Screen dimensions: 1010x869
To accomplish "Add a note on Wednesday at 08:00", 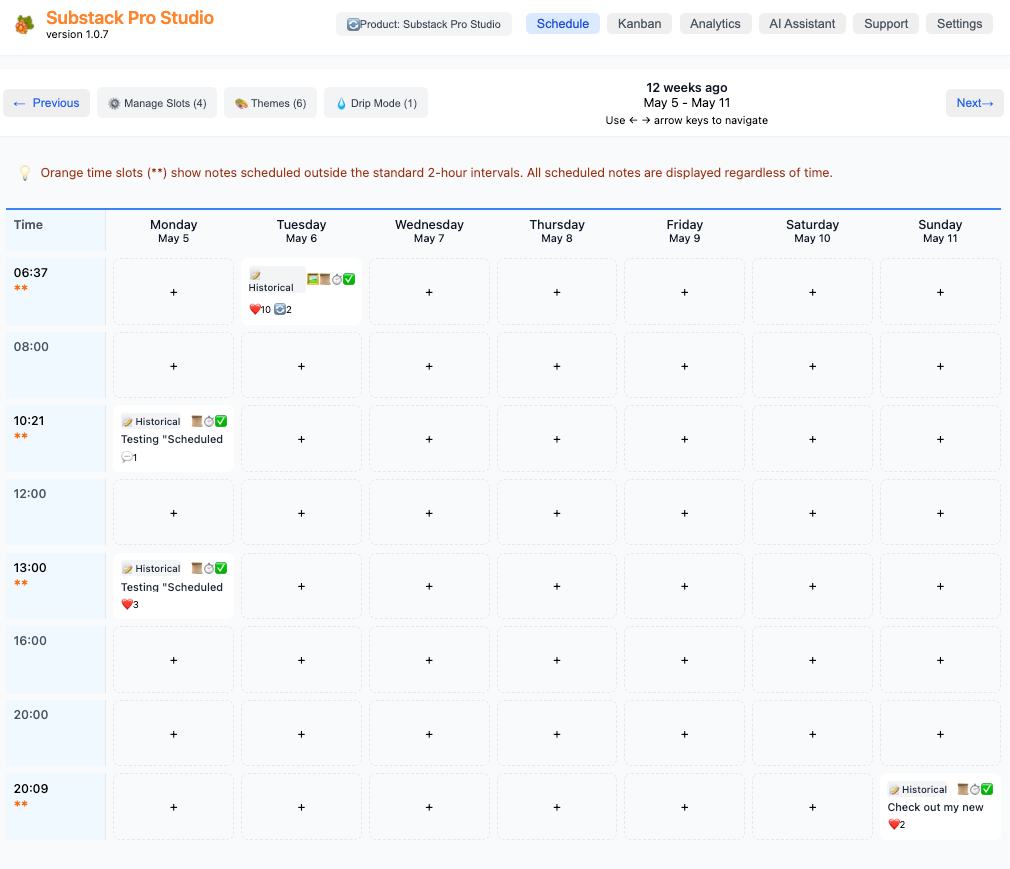I will coord(429,366).
